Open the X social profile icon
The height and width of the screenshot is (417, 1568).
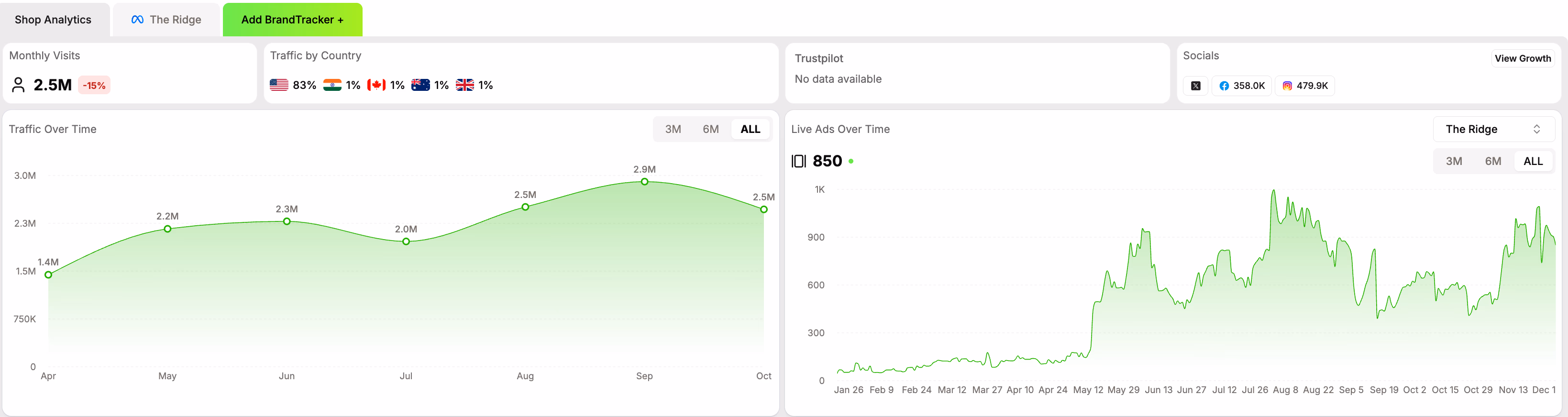(x=1195, y=86)
